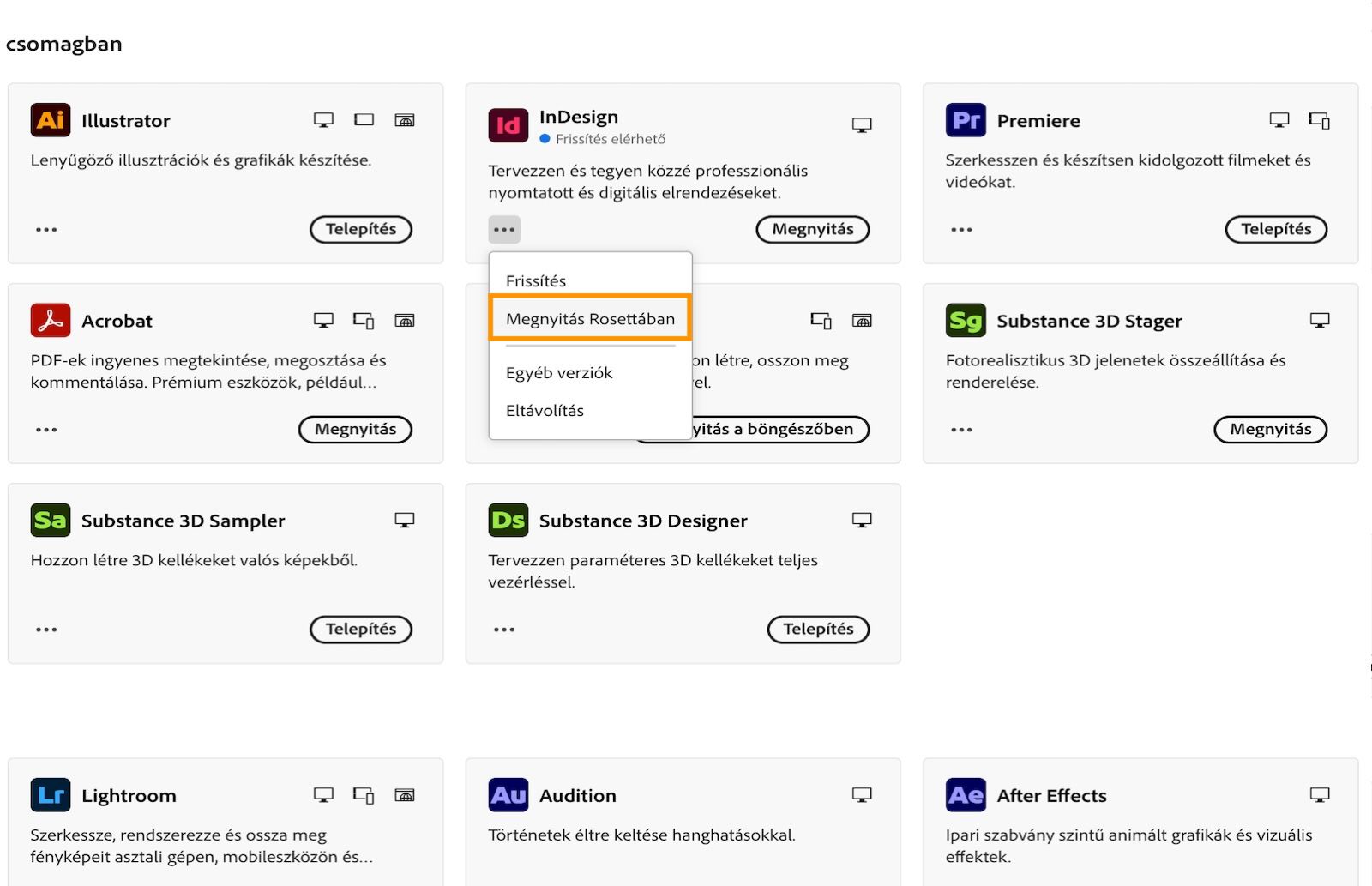1372x886 pixels.
Task: Click the partly hidden 'a böngészőben' button
Action: coord(781,429)
